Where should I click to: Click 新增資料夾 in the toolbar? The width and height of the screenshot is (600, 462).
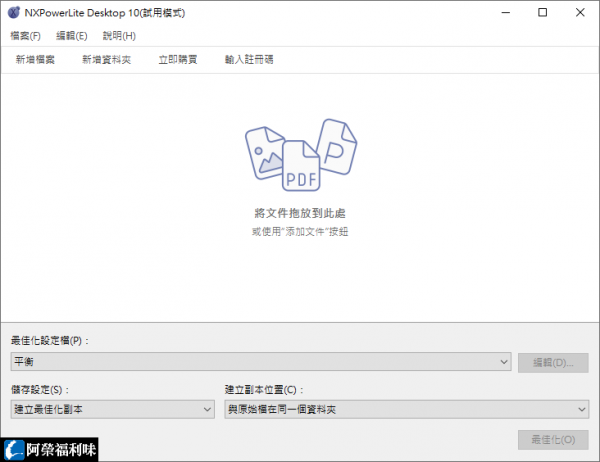[x=107, y=59]
